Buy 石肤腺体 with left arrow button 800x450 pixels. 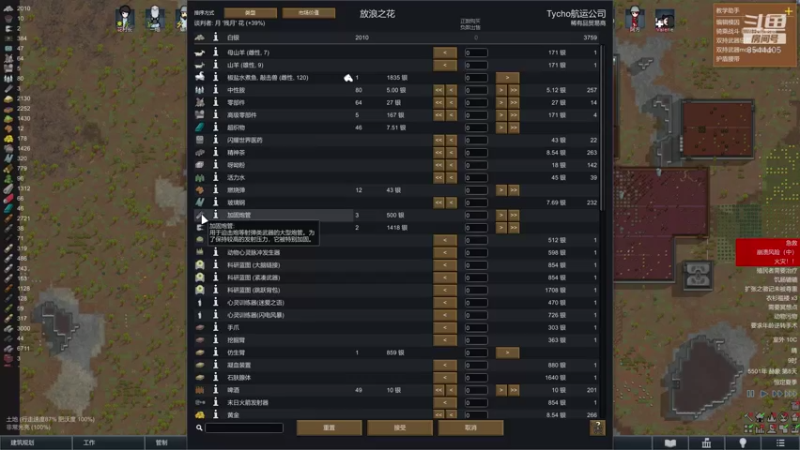point(445,377)
